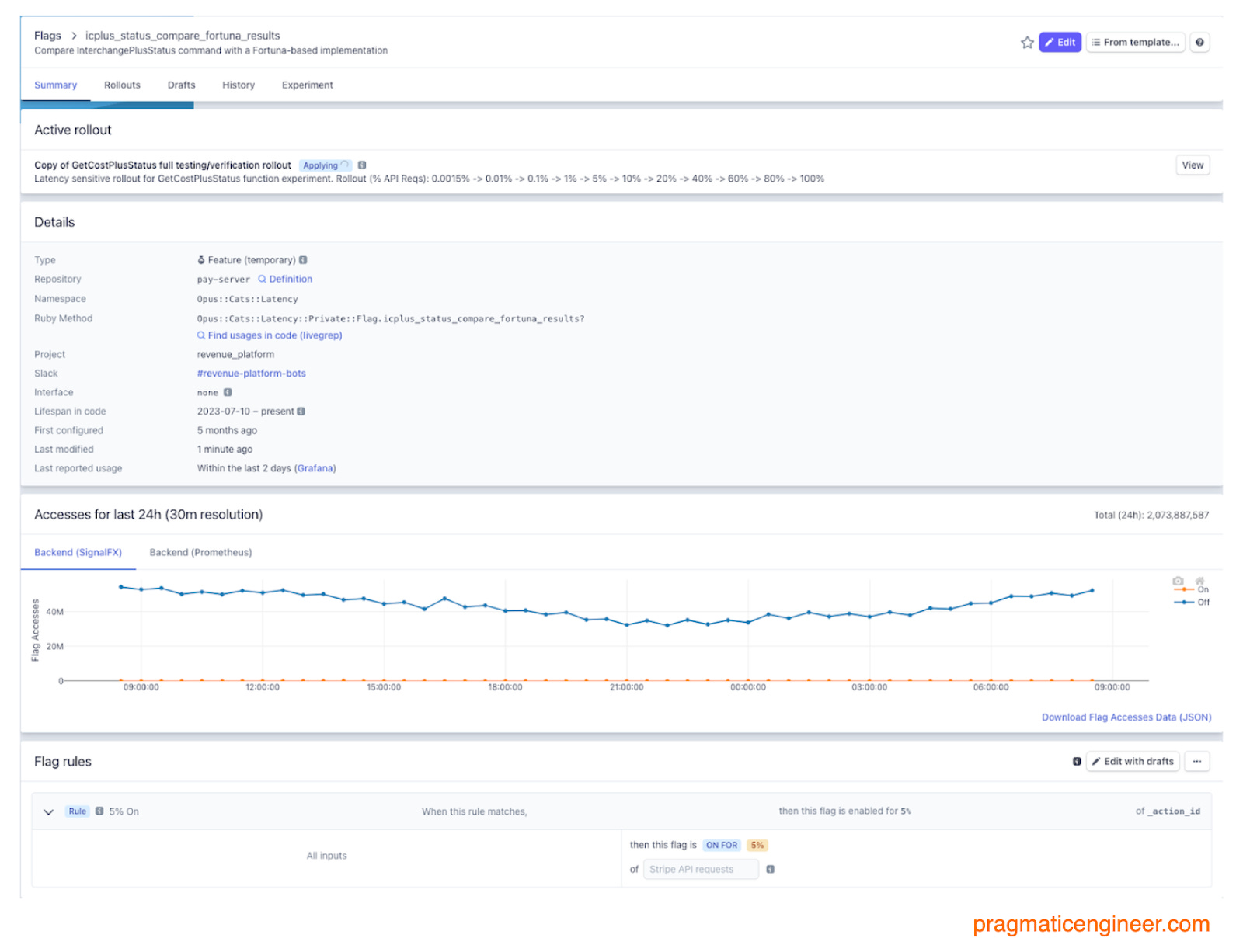Viewport: 1243px width, 952px height.
Task: Click the info icon beside Lifespan in code
Action: (x=301, y=411)
